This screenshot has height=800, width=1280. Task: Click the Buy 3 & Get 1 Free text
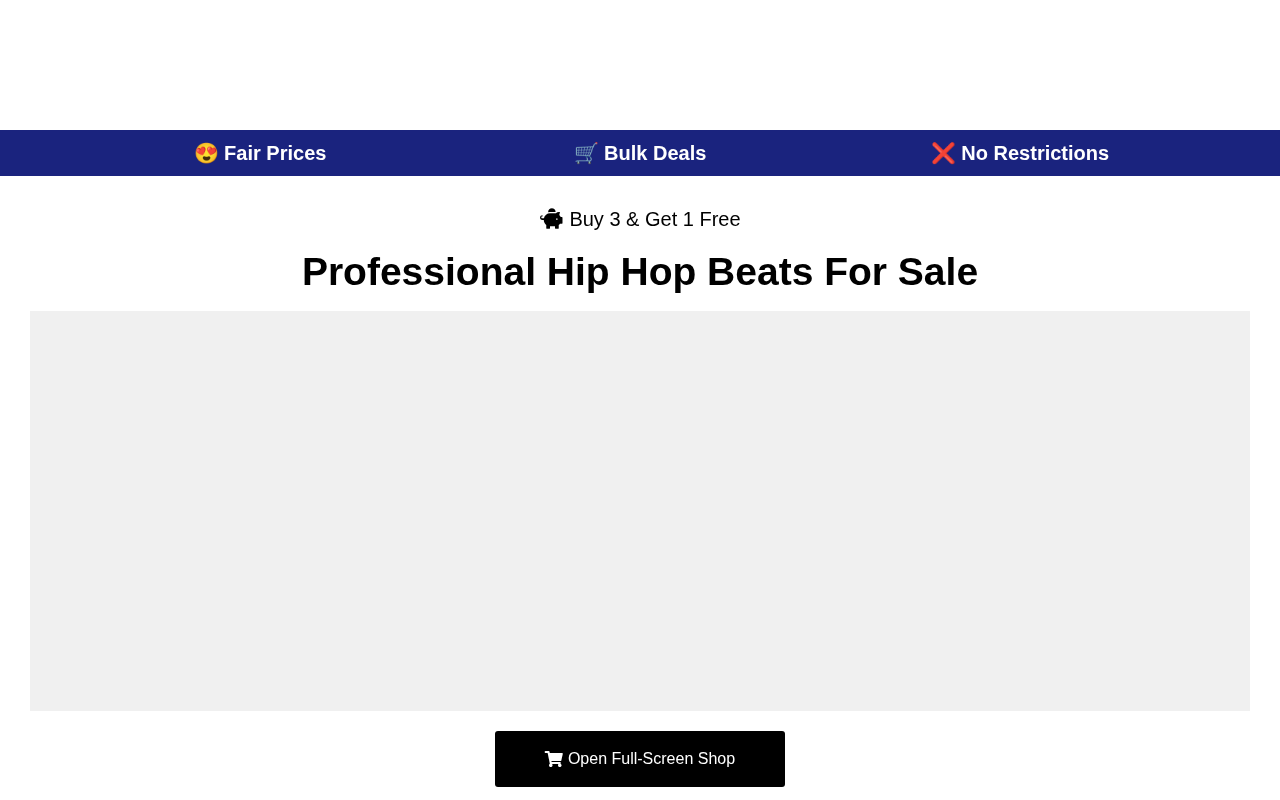coord(655,219)
